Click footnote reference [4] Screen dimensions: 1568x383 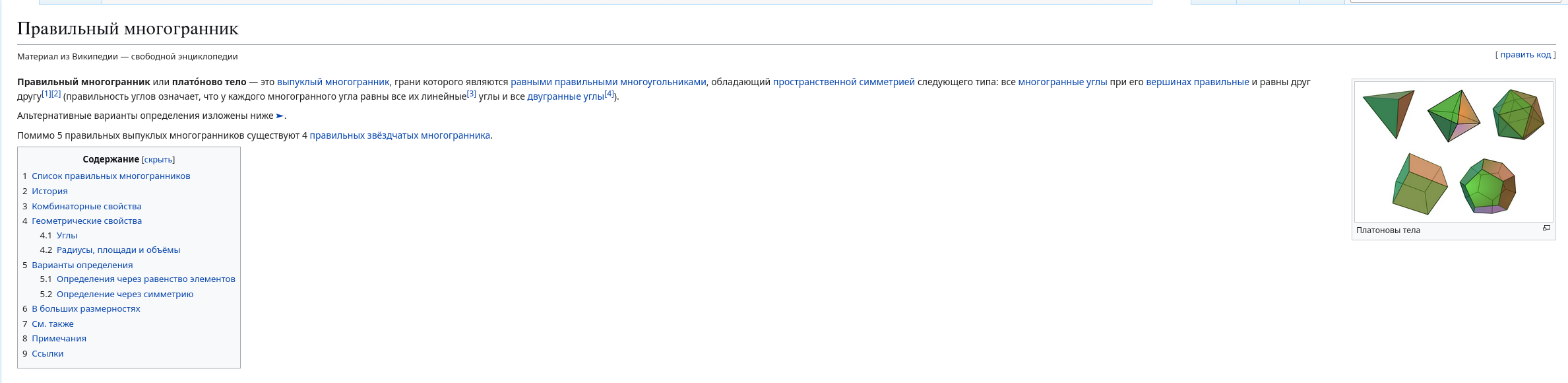pyautogui.click(x=609, y=94)
